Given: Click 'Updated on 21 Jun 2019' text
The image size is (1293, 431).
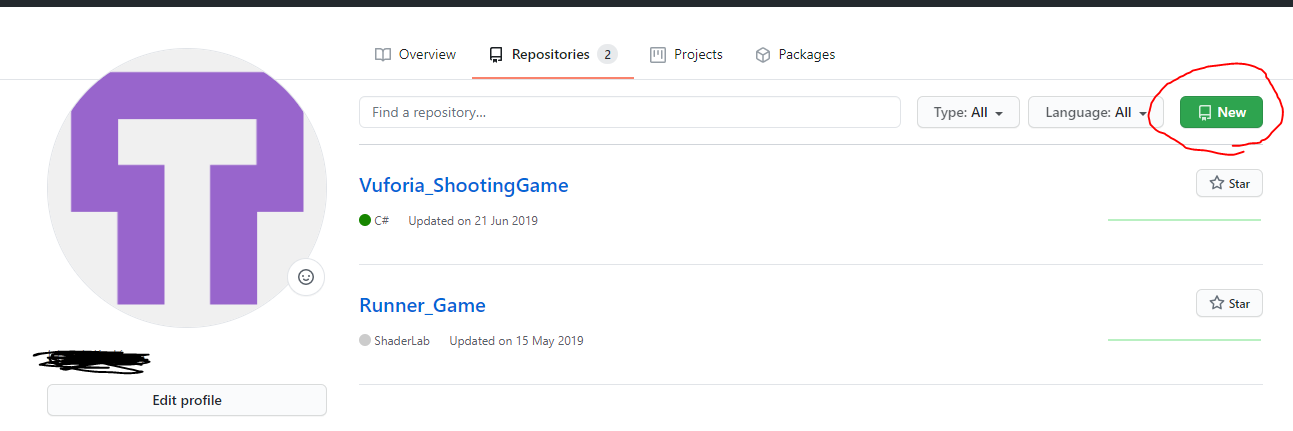Looking at the screenshot, I should click(x=473, y=220).
